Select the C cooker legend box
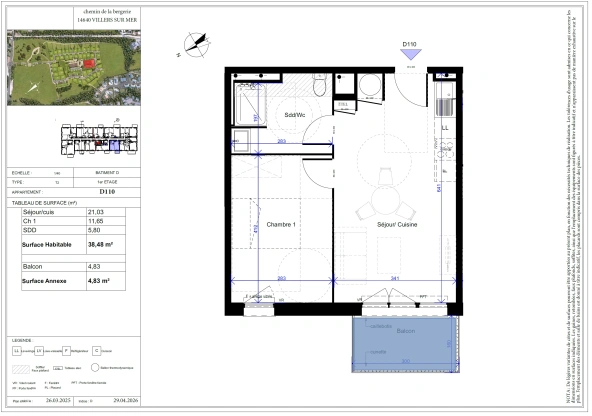The height and width of the screenshot is (416, 592). click(x=97, y=351)
